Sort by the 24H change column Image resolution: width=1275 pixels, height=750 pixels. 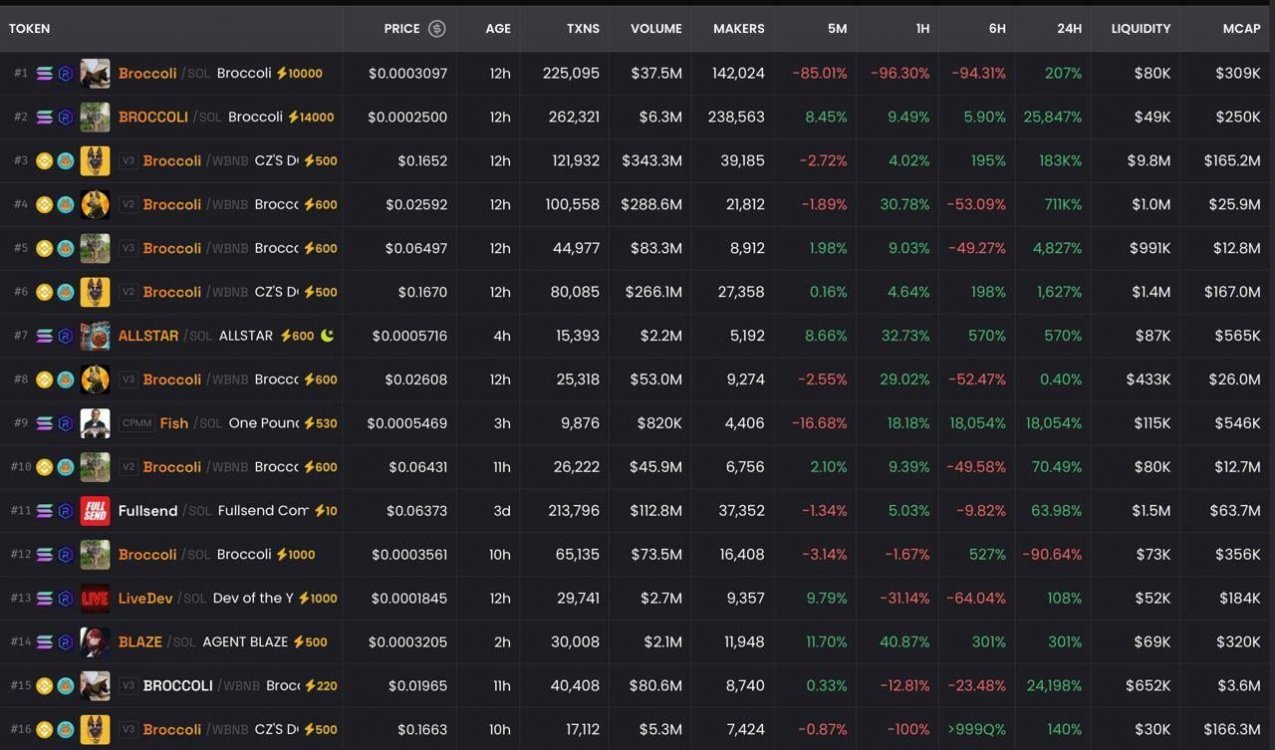click(1069, 29)
